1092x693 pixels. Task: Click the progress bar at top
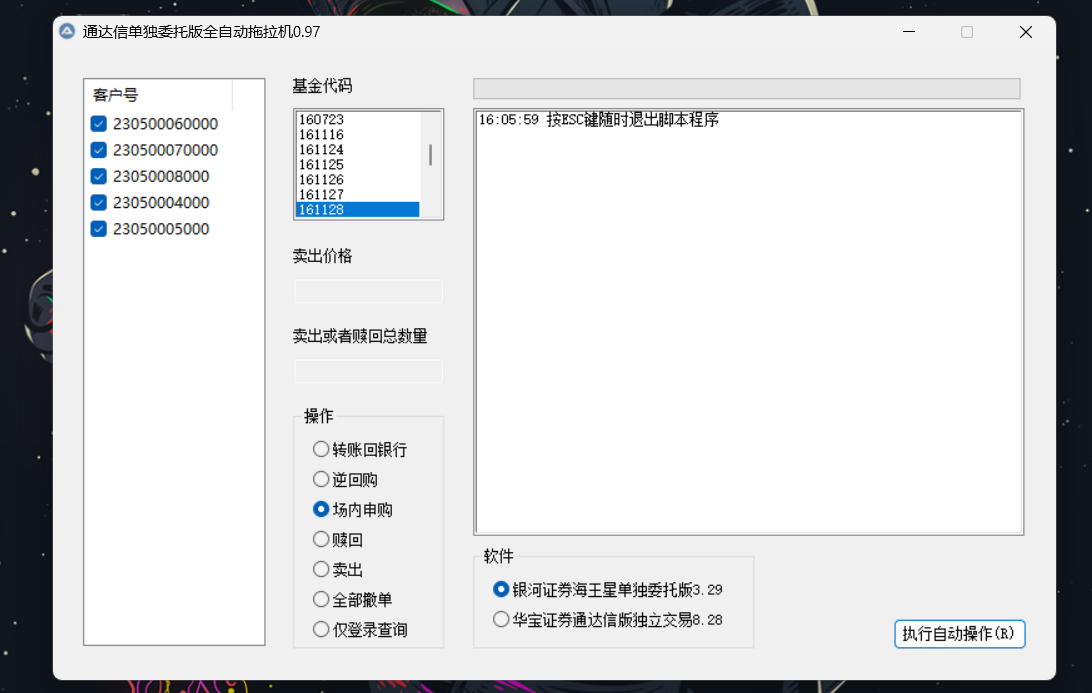[x=747, y=88]
